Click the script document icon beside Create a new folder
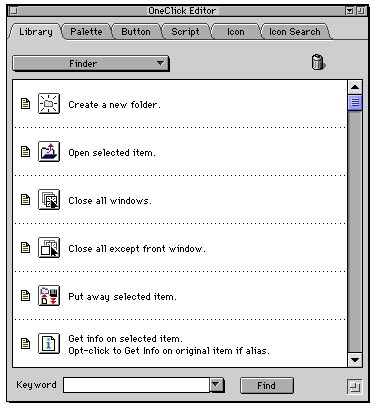The image size is (376, 409). click(25, 104)
